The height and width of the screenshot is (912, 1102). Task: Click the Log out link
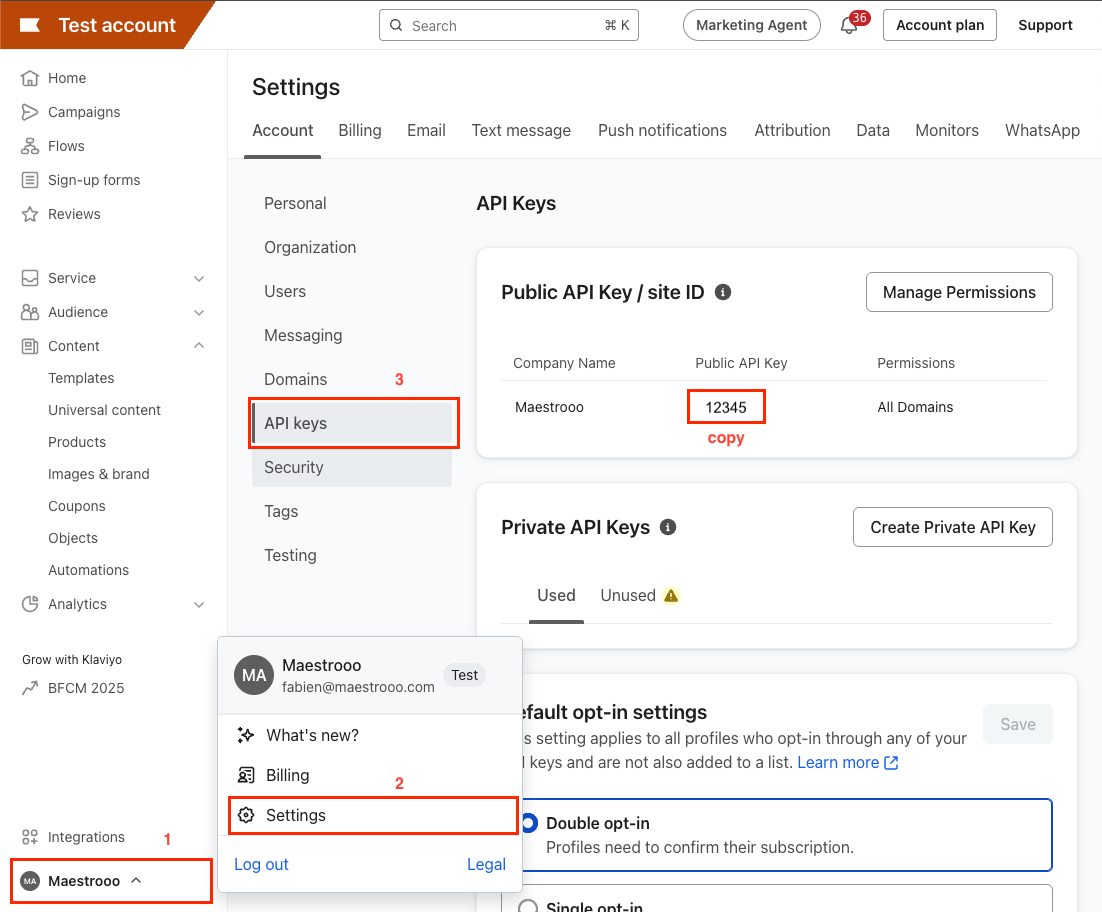coord(261,864)
